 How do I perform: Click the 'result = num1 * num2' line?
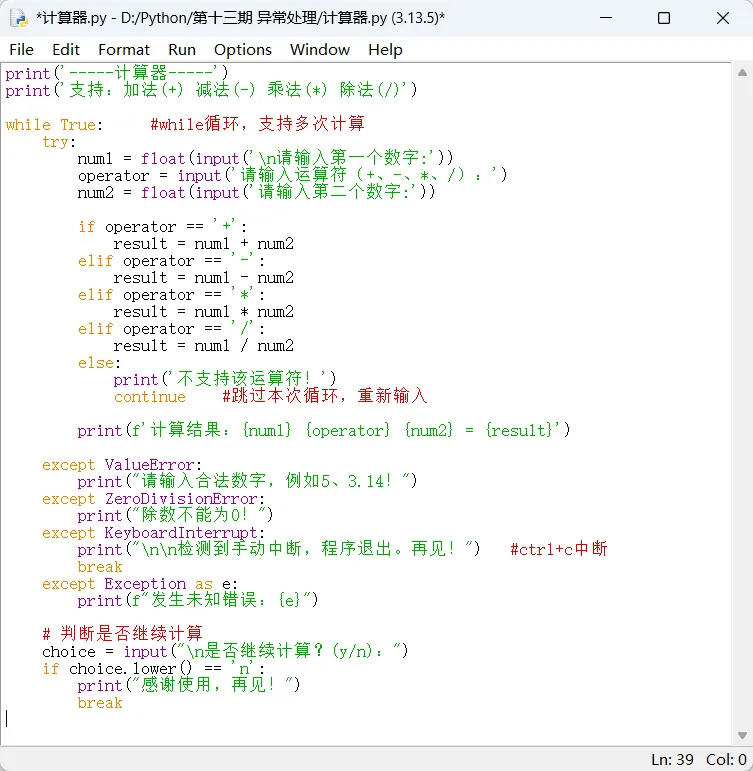pos(203,312)
